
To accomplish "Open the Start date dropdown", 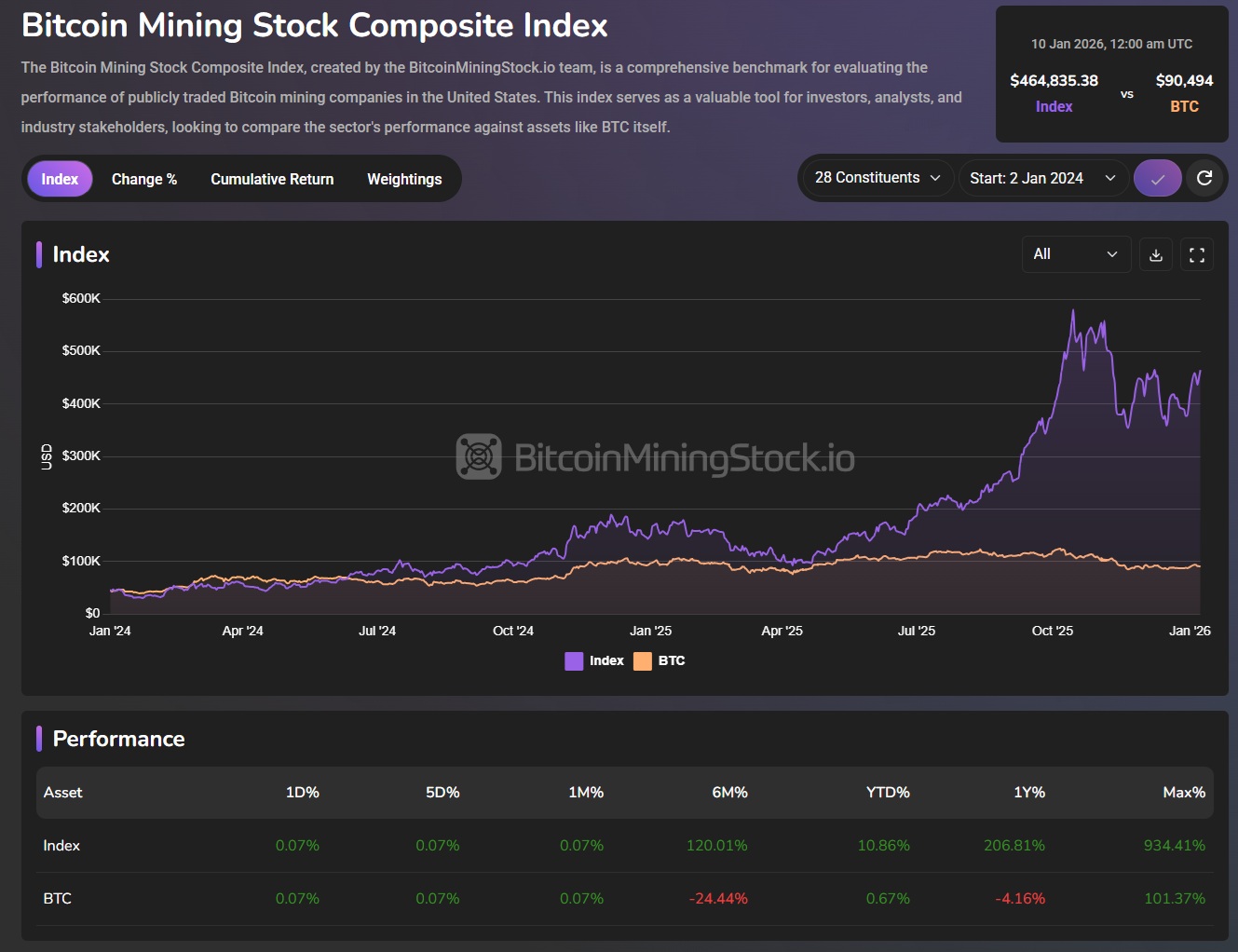I will coord(1042,178).
